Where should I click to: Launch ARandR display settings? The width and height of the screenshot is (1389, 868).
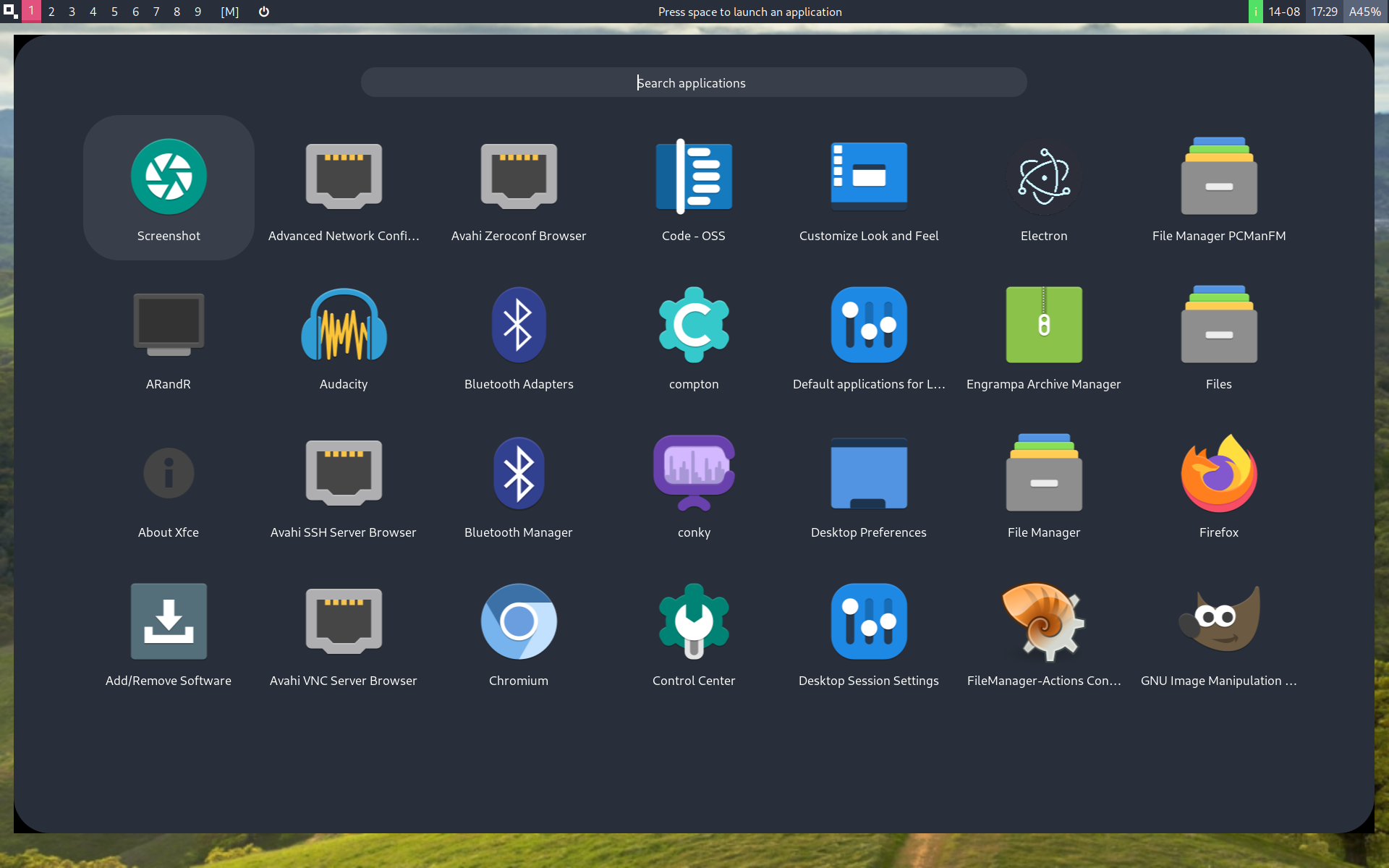coord(169,336)
